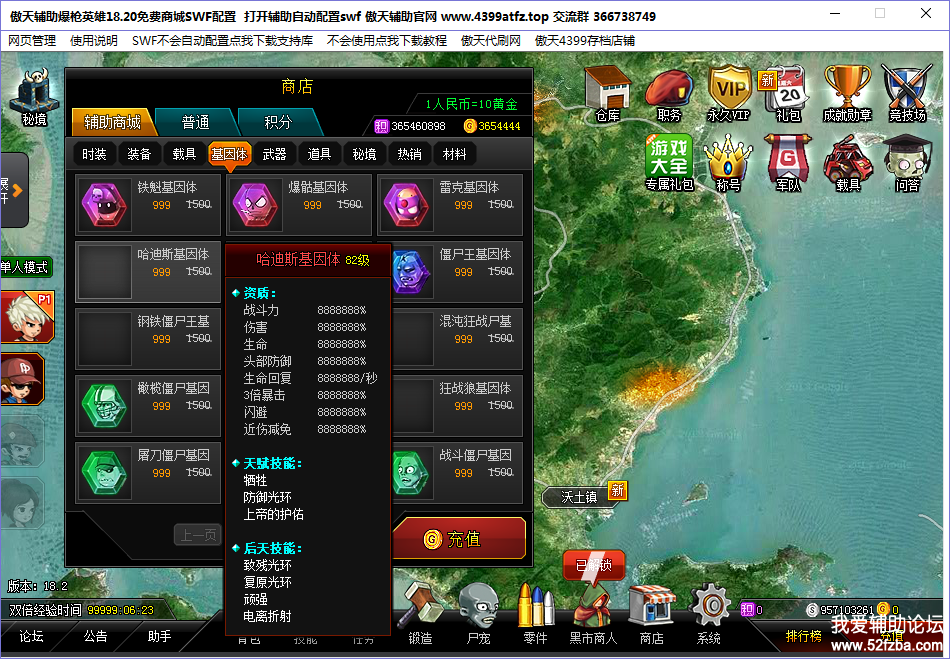Open the 称号 crown icon
The image size is (950, 659).
coord(728,164)
